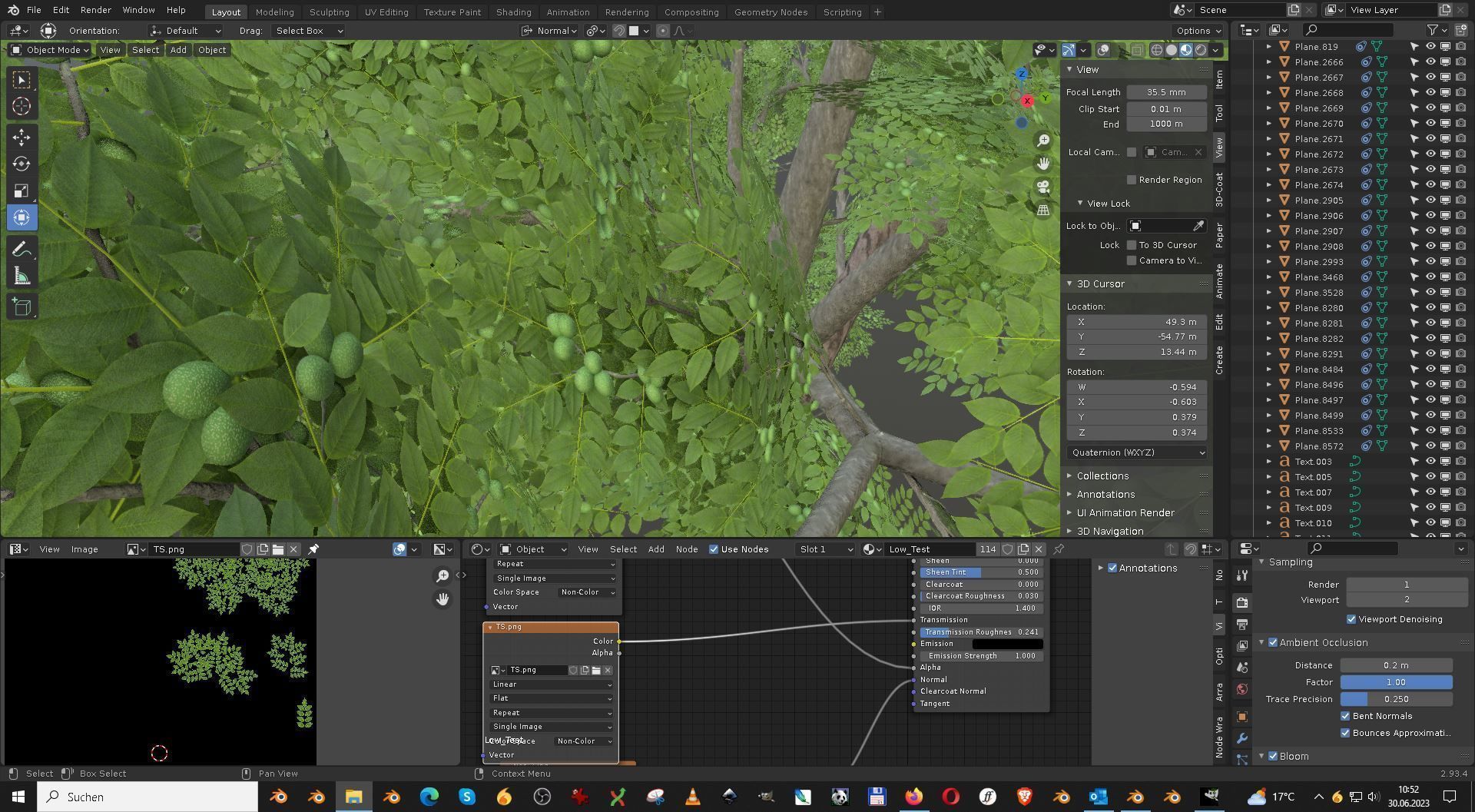Toggle the Use Nodes checkbox
This screenshot has width=1475, height=812.
click(x=714, y=549)
